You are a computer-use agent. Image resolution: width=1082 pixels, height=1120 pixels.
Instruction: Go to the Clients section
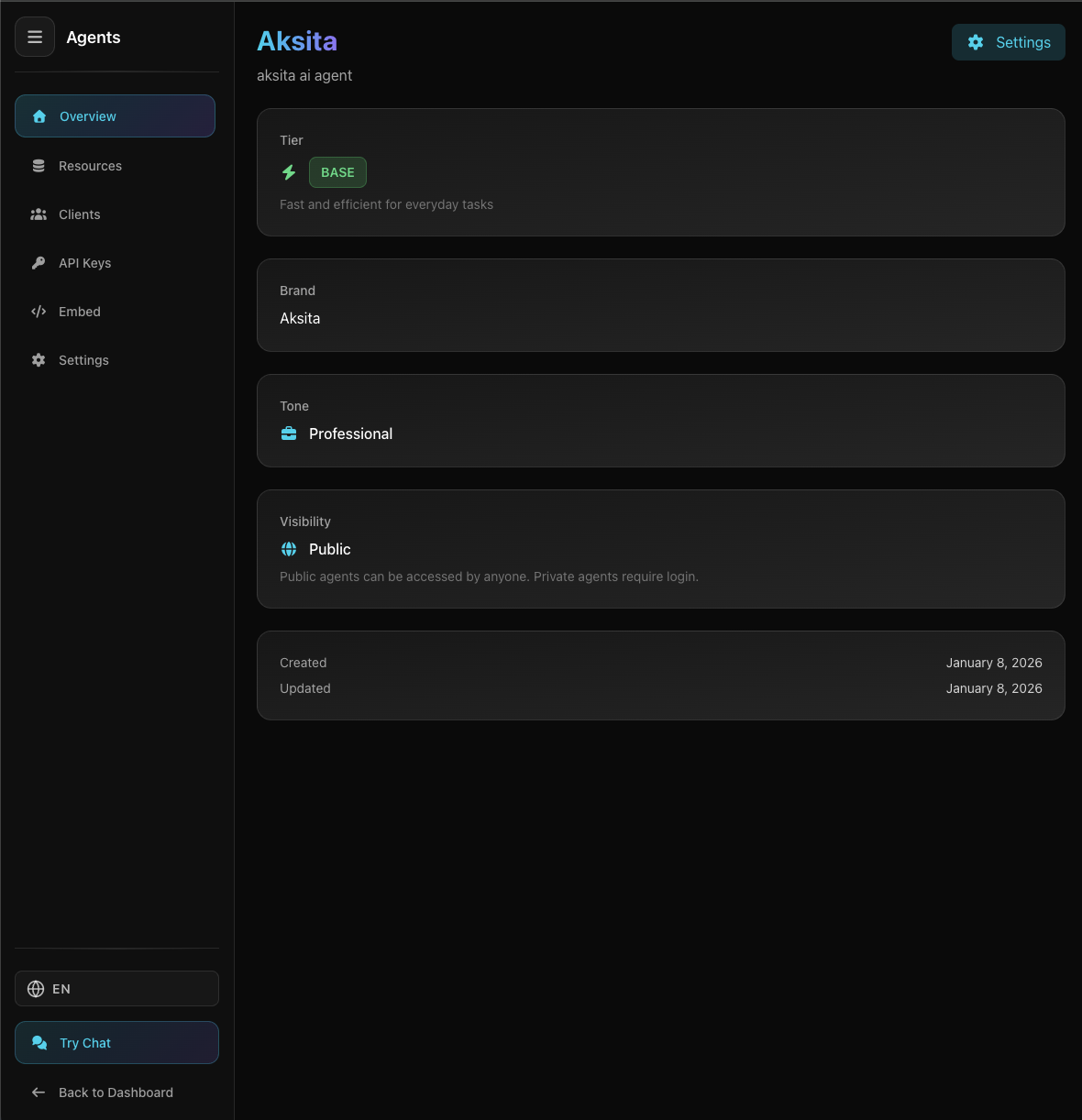(x=80, y=214)
